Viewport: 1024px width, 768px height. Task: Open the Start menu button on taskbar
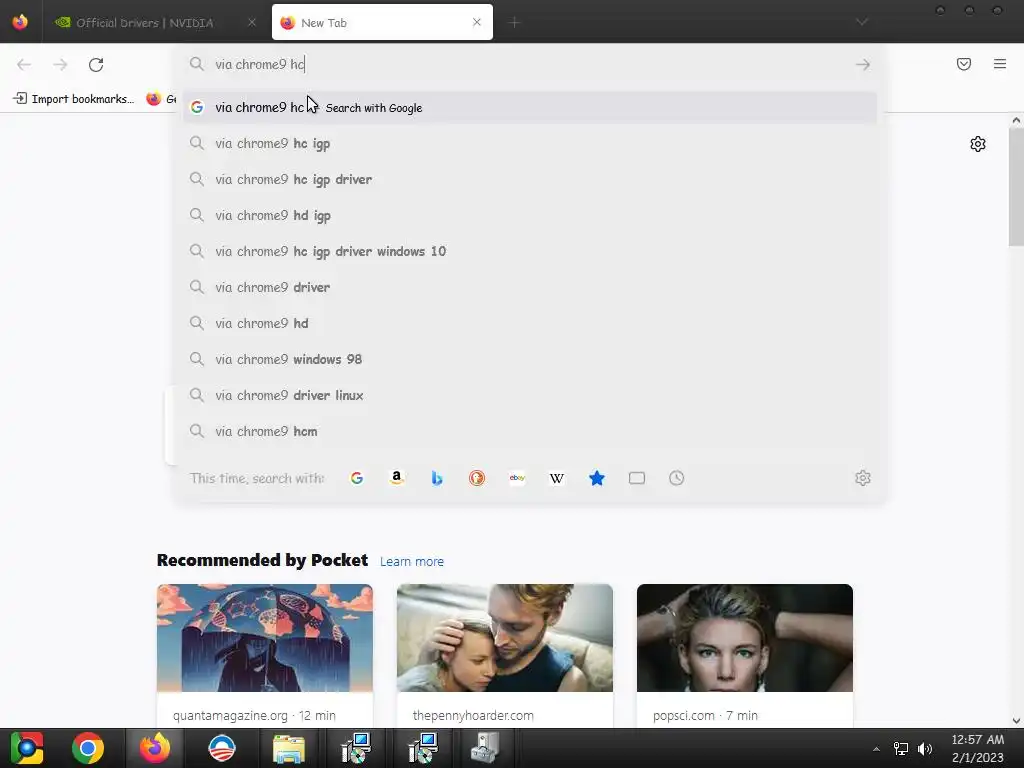click(27, 748)
